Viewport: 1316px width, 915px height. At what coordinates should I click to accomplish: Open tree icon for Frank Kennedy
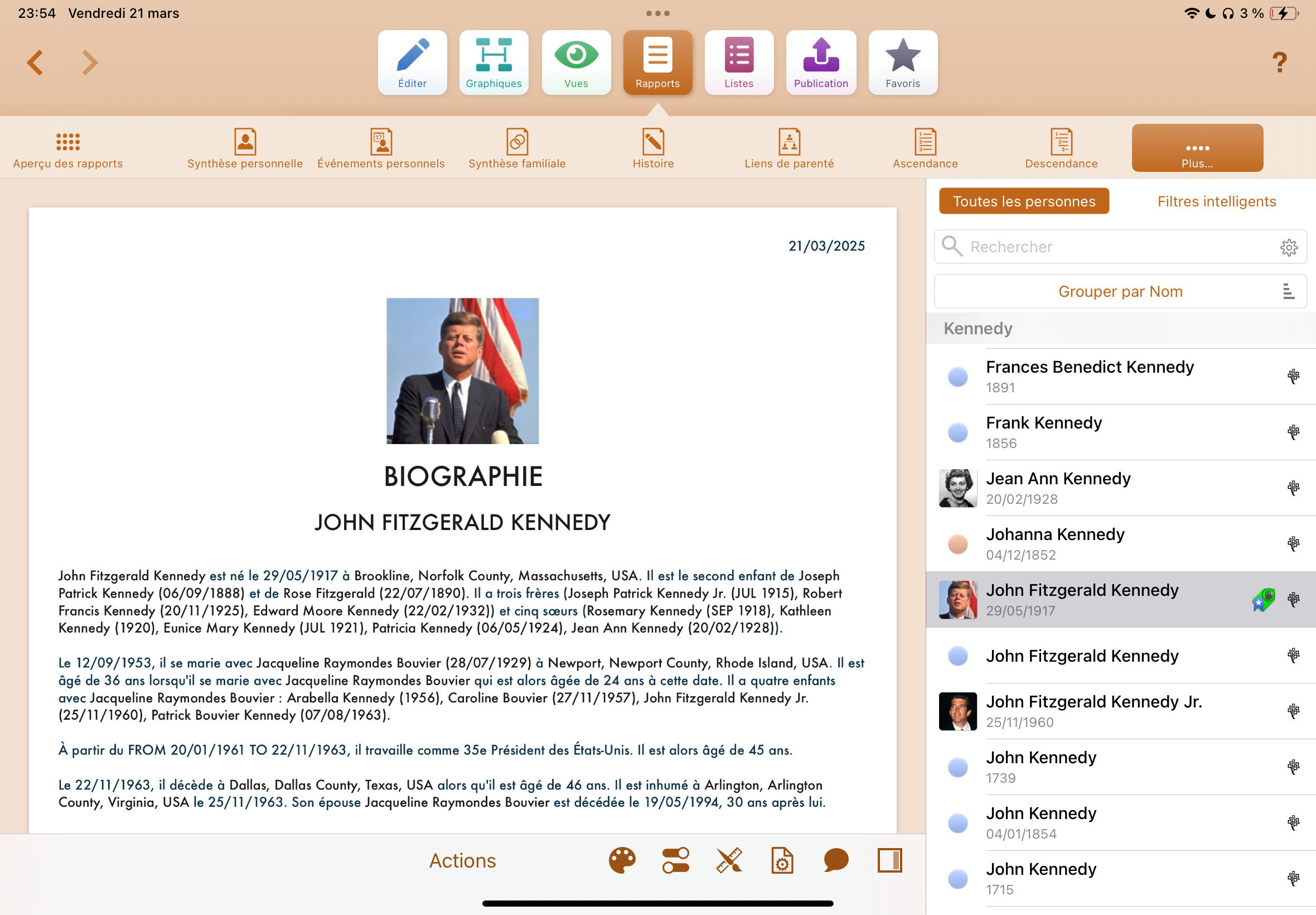pos(1293,432)
